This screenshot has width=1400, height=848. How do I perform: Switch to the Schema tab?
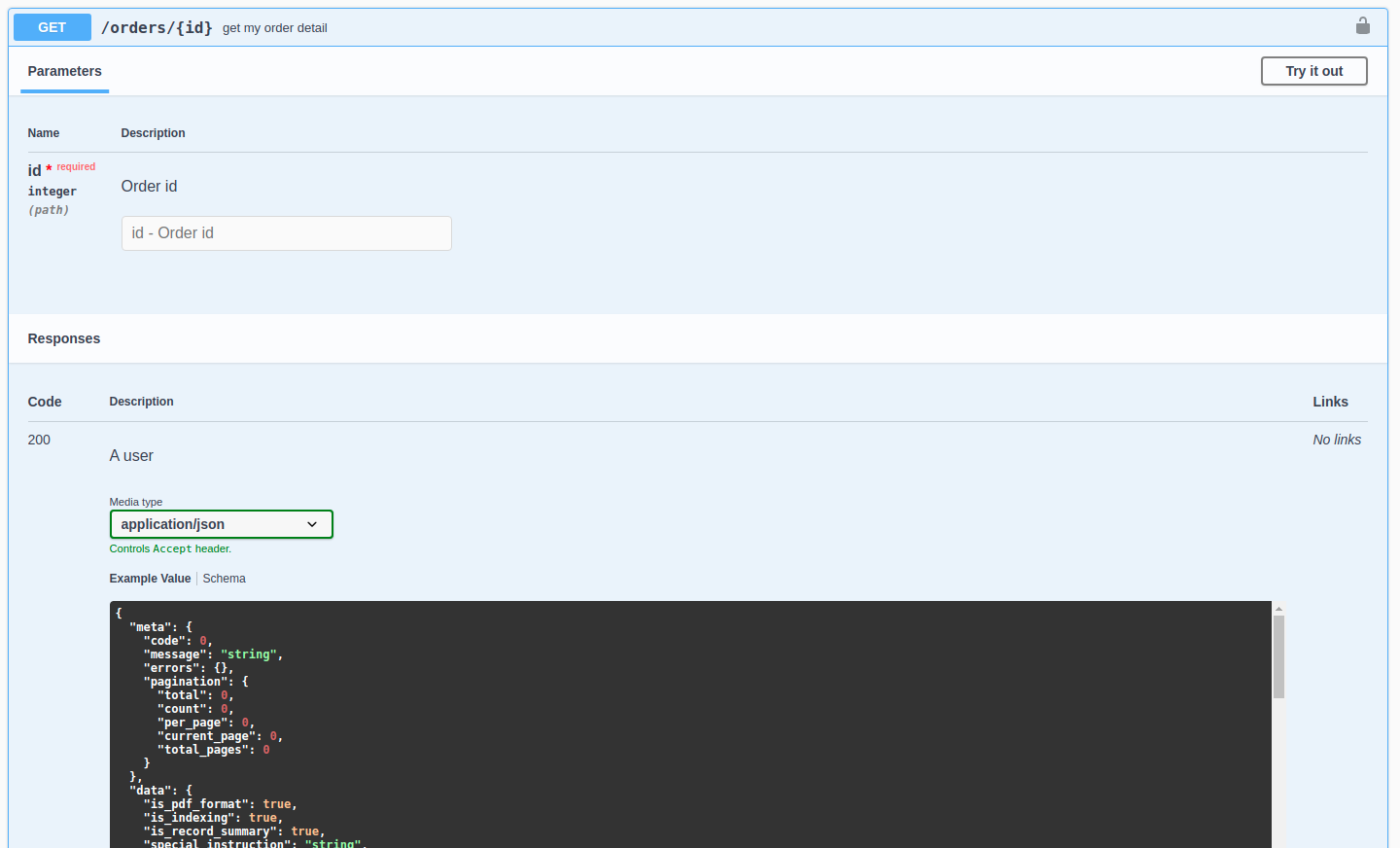(225, 579)
